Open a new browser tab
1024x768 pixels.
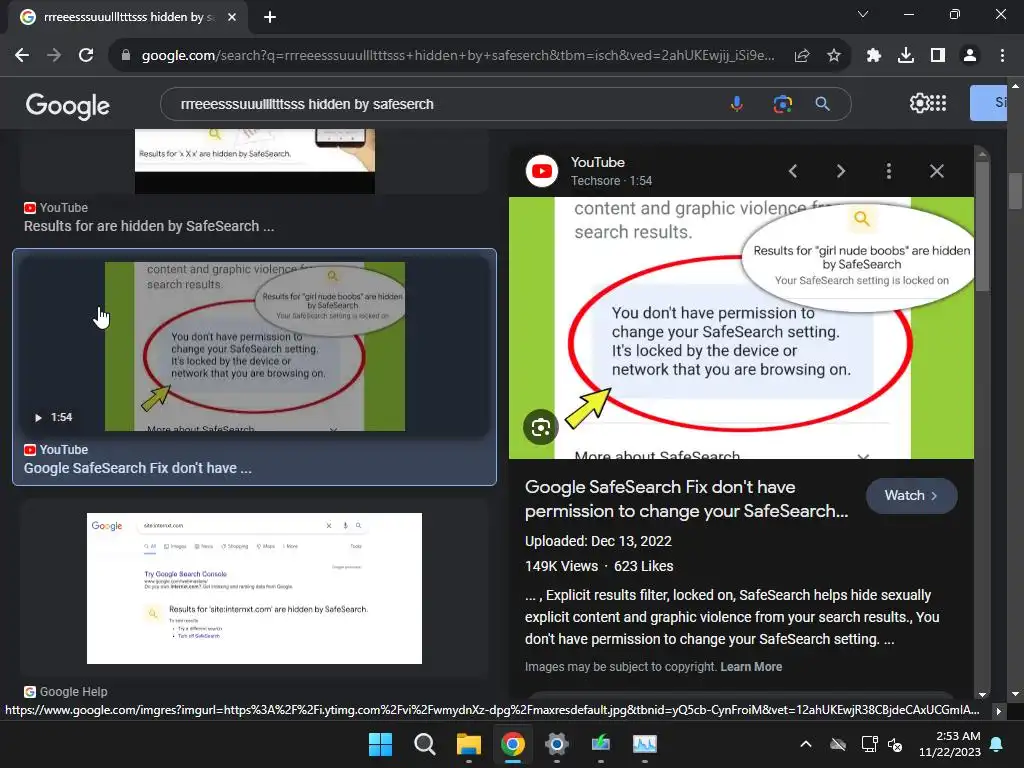(270, 18)
